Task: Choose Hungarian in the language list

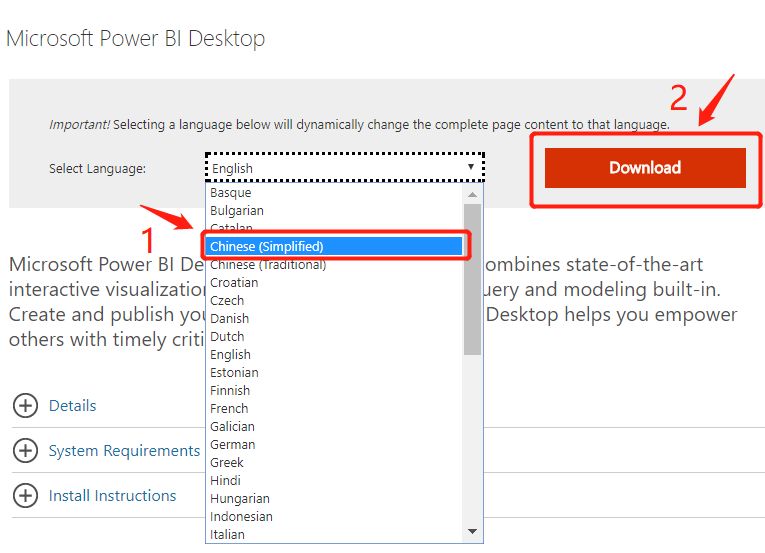Action: coord(239,498)
